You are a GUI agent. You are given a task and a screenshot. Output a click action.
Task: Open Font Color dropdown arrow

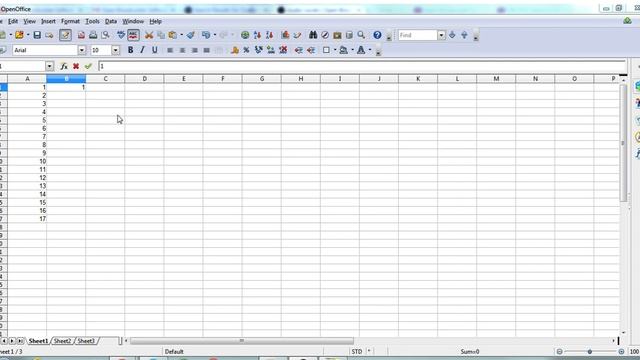370,50
